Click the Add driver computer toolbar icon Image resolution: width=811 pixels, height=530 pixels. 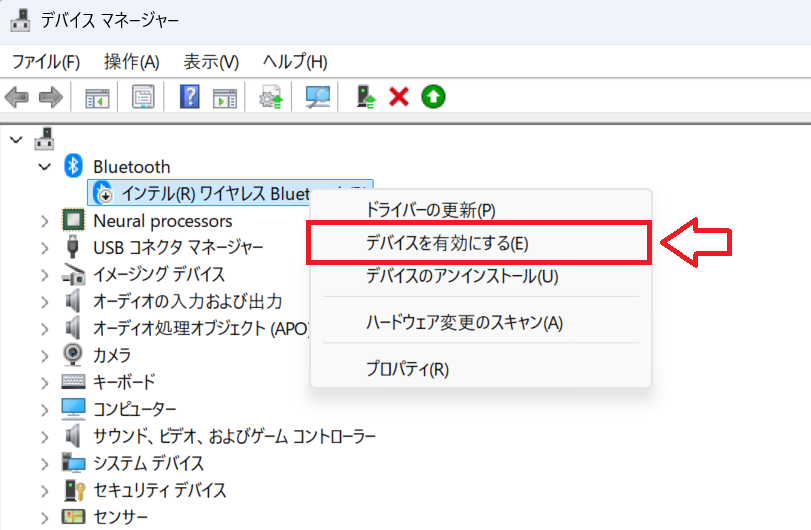366,97
